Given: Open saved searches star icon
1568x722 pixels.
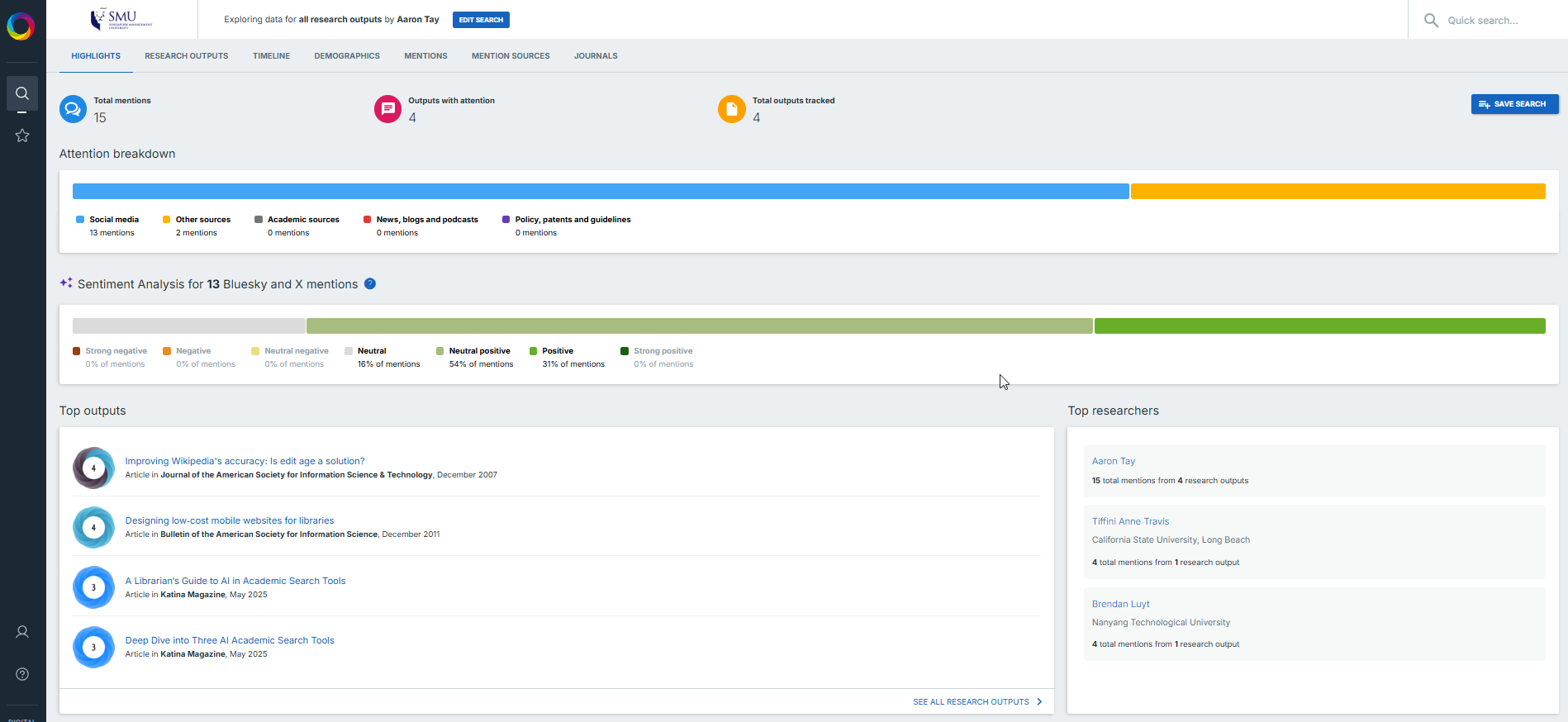Looking at the screenshot, I should pos(22,135).
